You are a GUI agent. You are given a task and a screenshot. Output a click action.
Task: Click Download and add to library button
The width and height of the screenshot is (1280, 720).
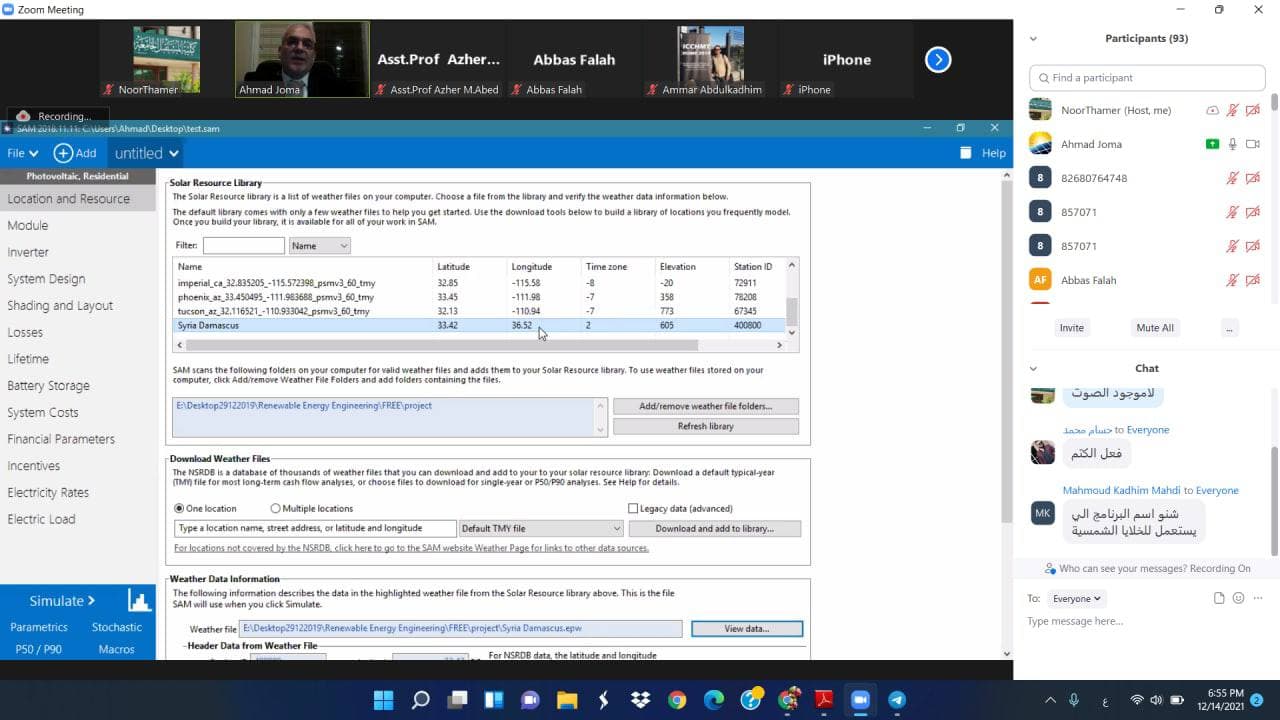(714, 528)
